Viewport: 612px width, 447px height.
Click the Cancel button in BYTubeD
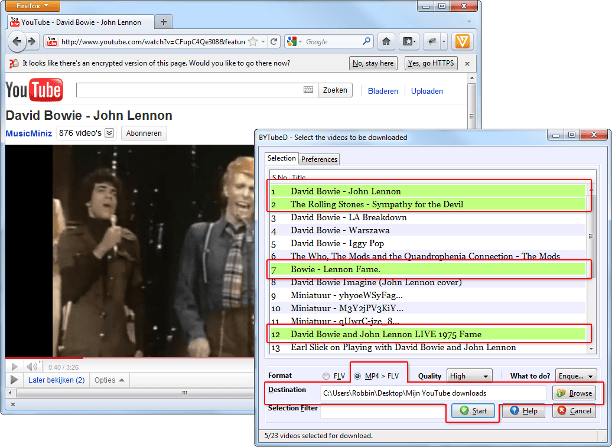coord(574,411)
